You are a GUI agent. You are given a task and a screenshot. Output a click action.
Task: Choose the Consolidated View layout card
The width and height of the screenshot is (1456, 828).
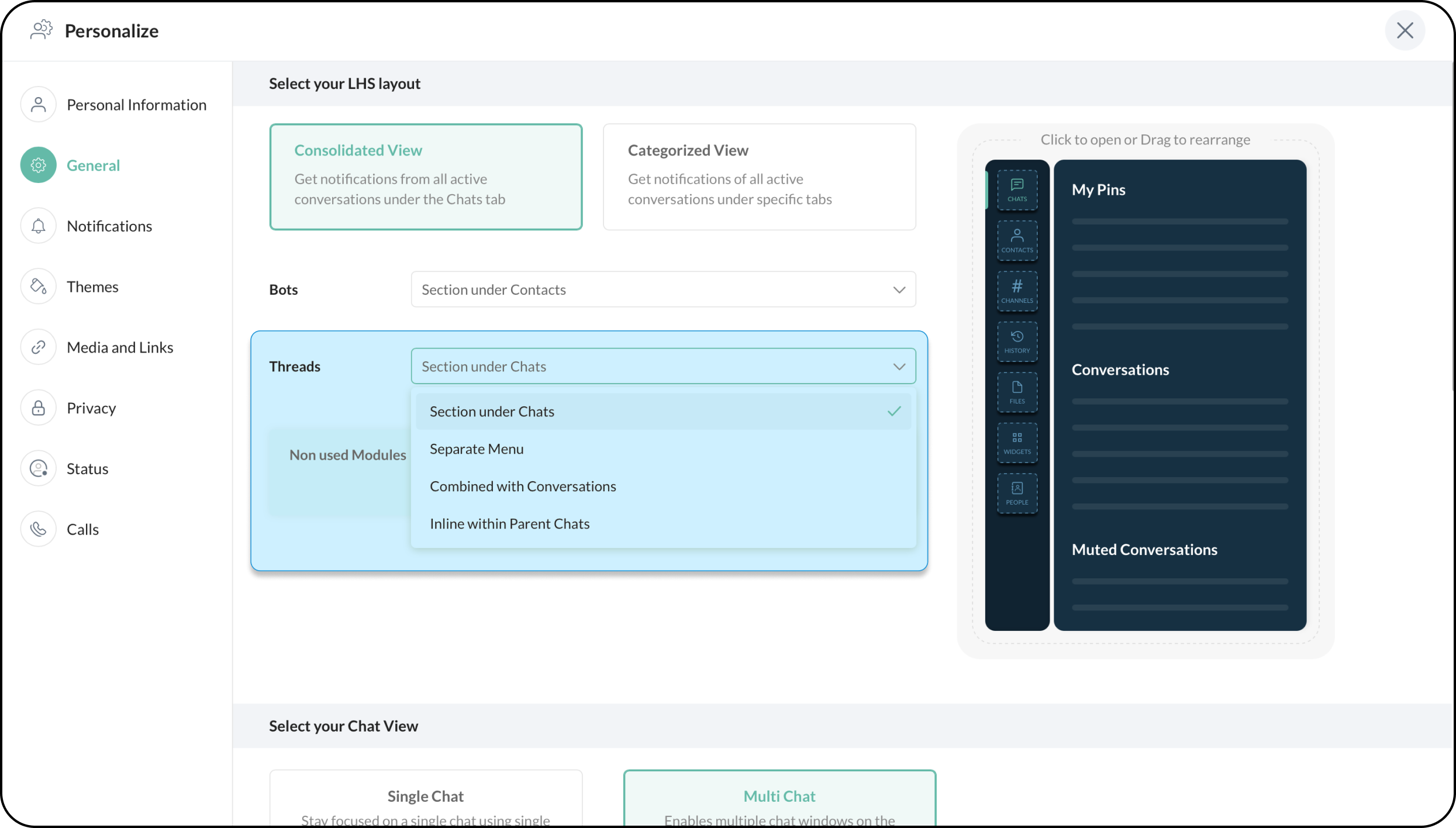pyautogui.click(x=426, y=176)
